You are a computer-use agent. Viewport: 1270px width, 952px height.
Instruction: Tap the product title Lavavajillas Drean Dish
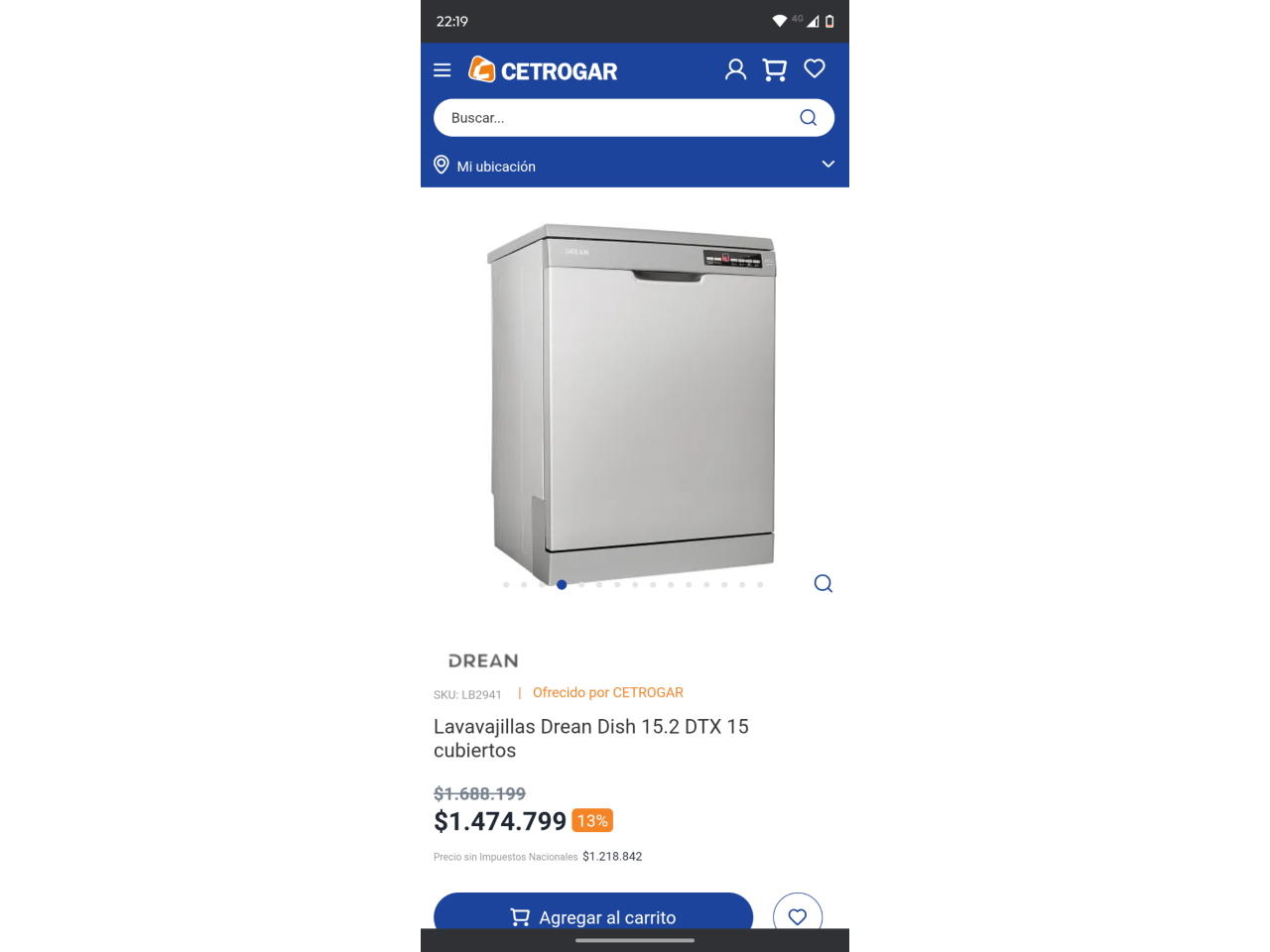(x=591, y=739)
